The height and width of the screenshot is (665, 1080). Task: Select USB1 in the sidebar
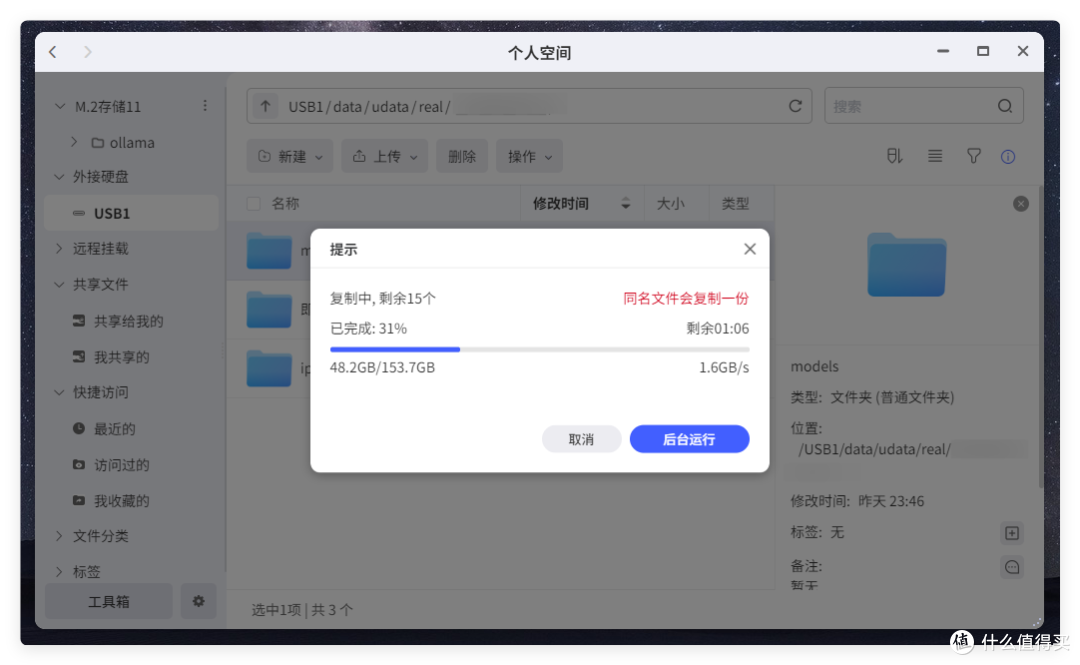pos(132,213)
